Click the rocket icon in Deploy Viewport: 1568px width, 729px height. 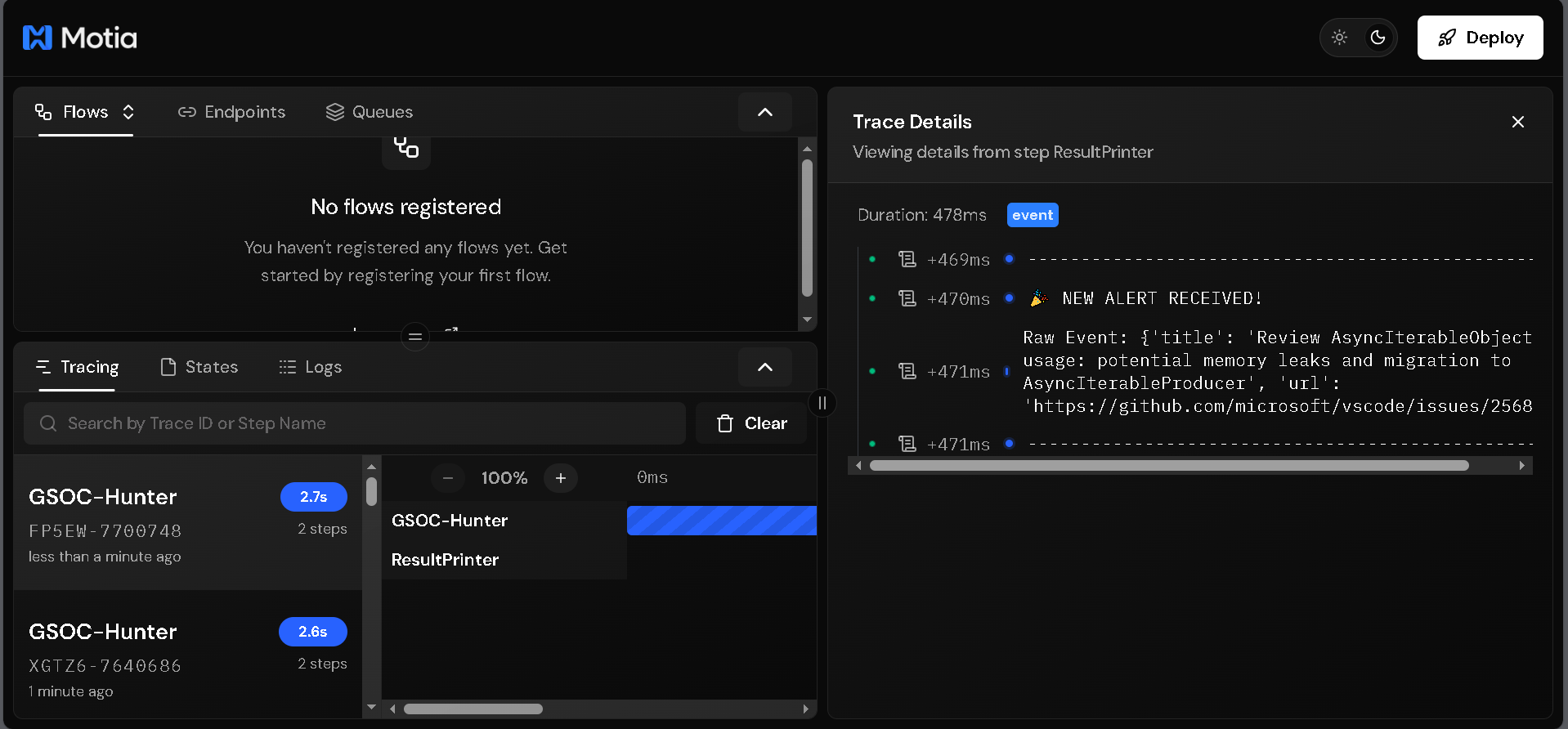click(x=1447, y=38)
